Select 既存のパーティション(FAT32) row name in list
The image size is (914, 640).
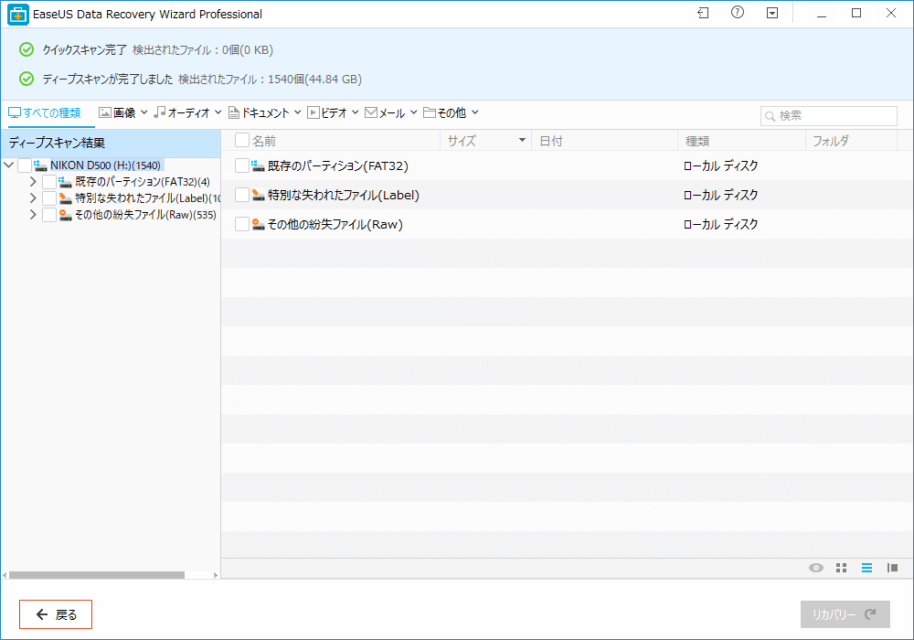(338, 166)
